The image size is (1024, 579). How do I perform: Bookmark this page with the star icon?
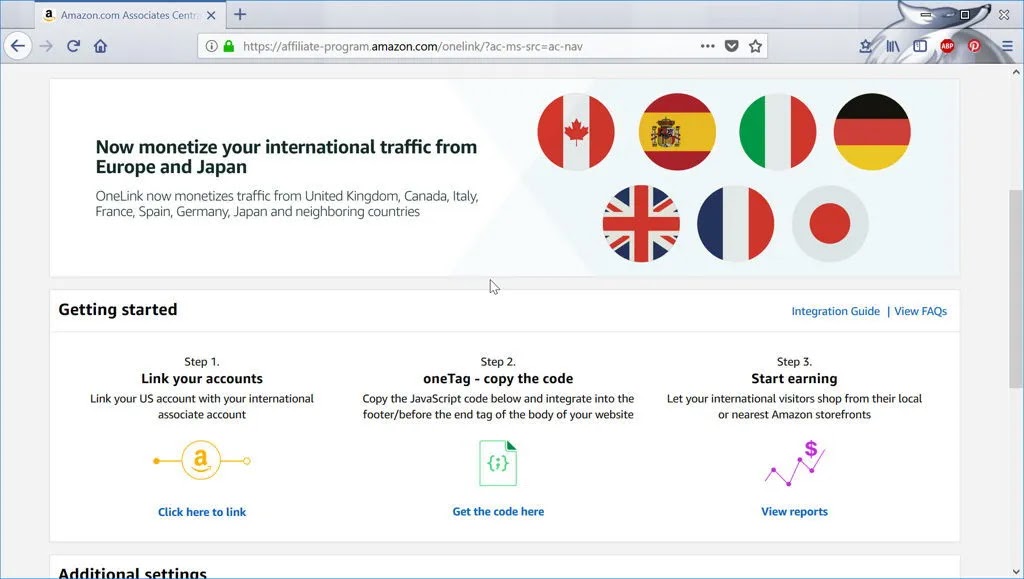(x=756, y=46)
